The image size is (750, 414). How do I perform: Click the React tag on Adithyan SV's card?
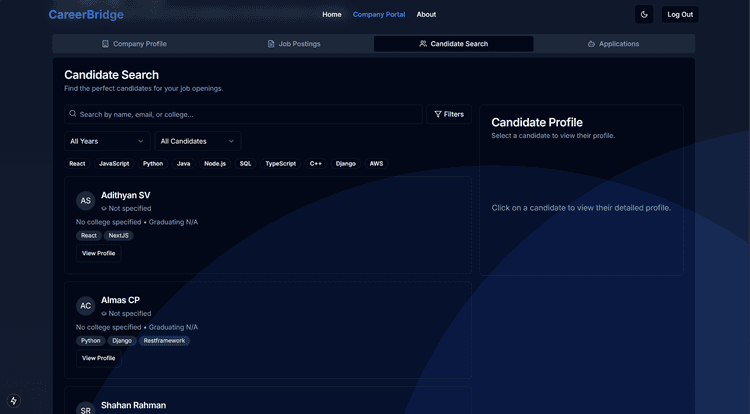click(x=88, y=236)
